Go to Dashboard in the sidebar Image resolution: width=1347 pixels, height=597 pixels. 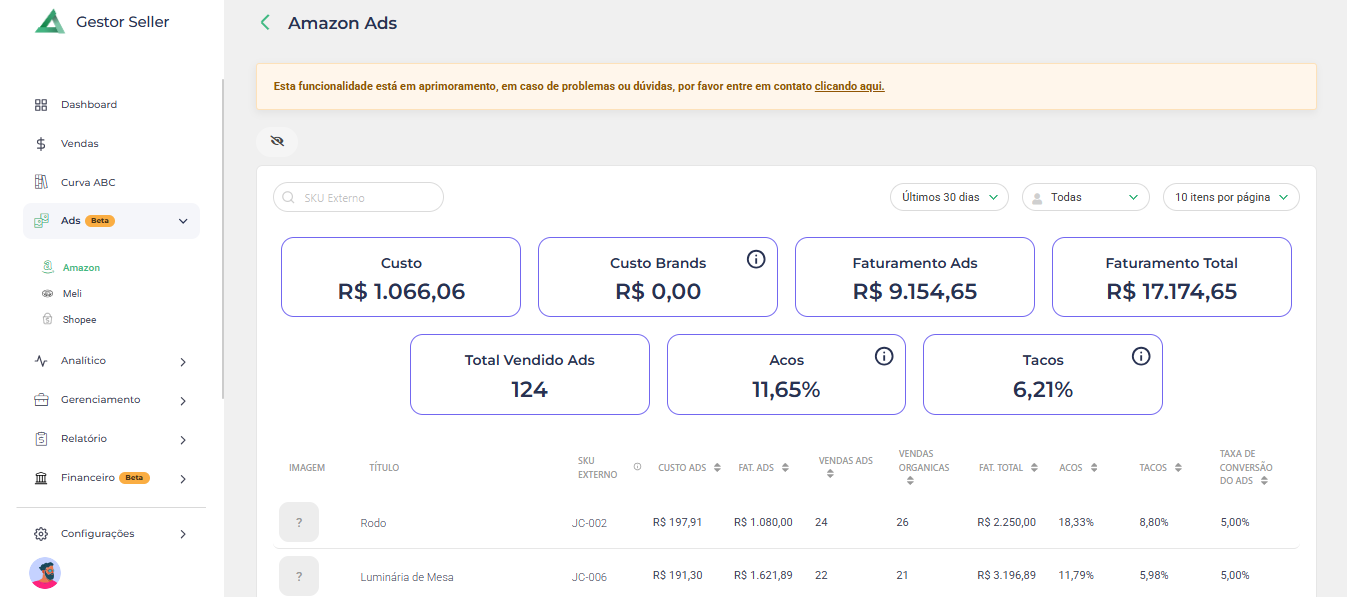88,105
